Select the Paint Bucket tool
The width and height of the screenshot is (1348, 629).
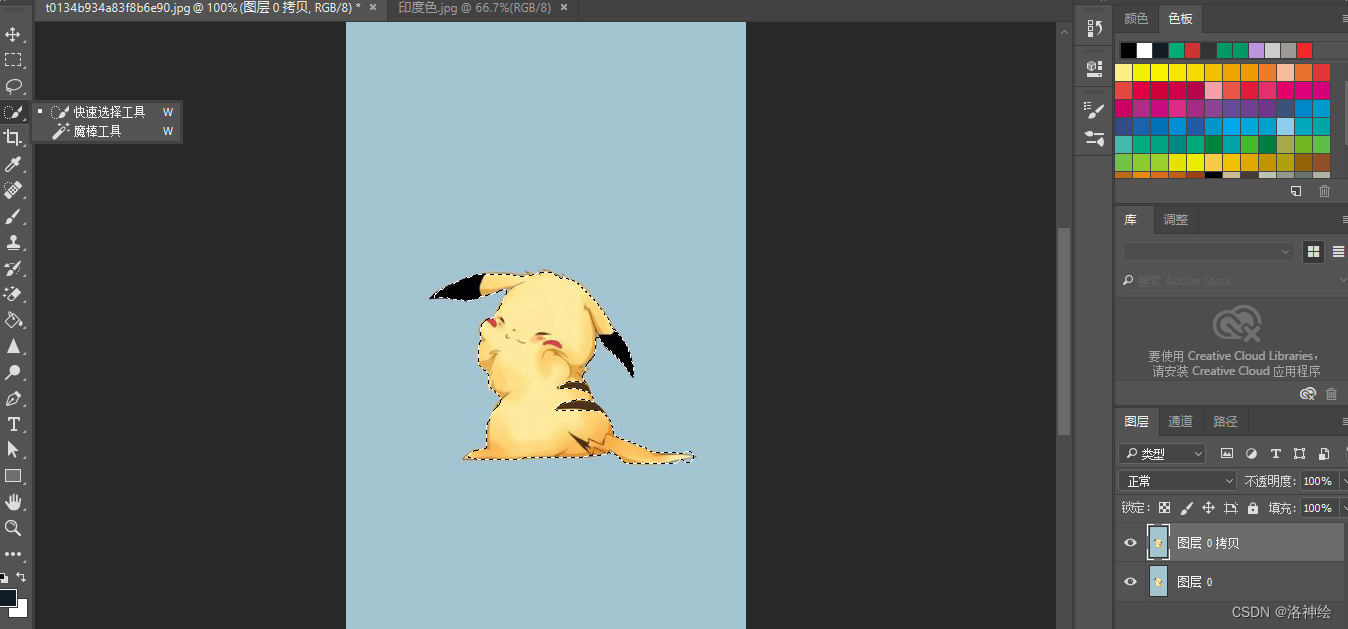tap(13, 320)
